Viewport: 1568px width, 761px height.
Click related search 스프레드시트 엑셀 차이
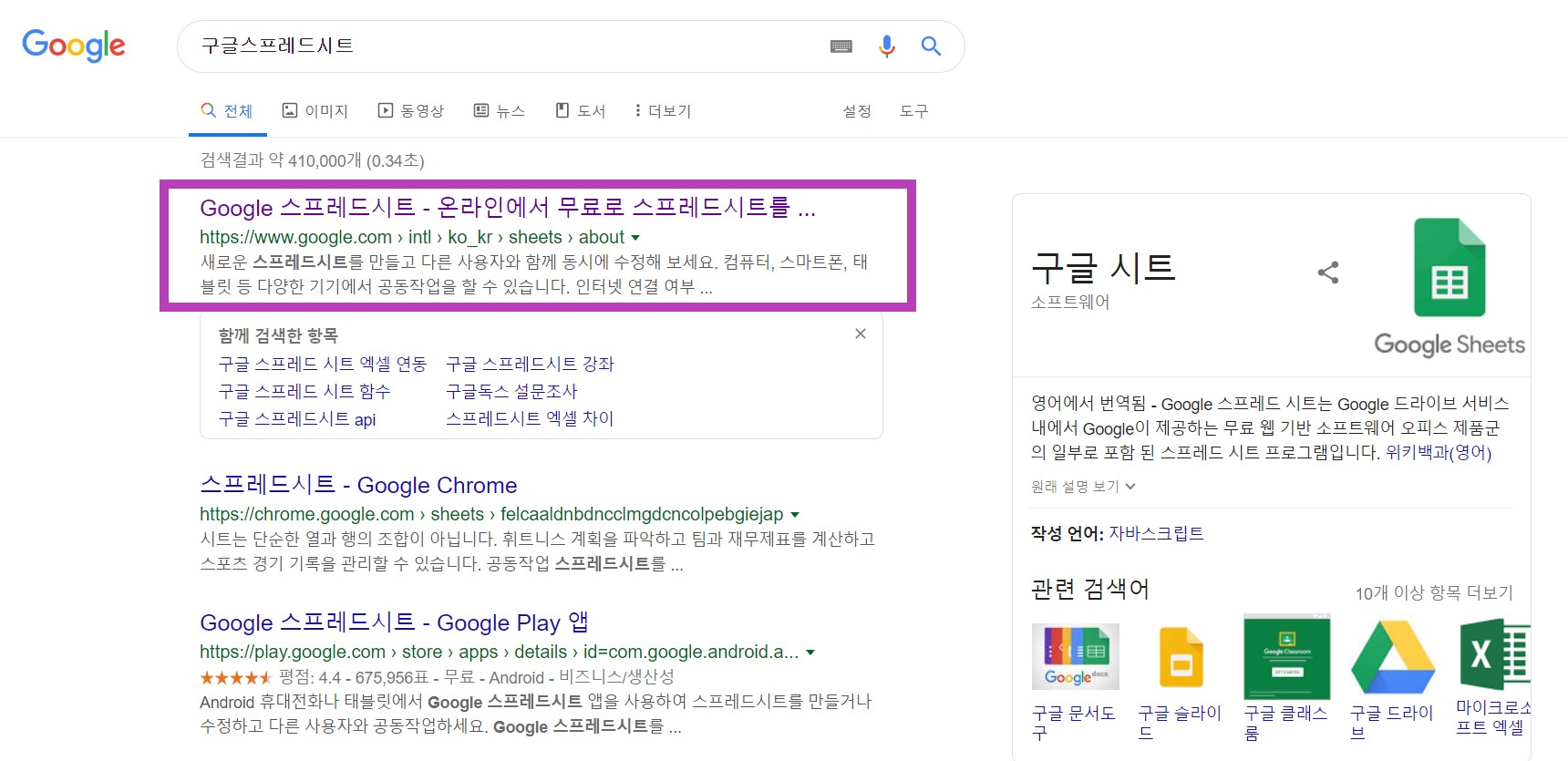pyautogui.click(x=530, y=418)
